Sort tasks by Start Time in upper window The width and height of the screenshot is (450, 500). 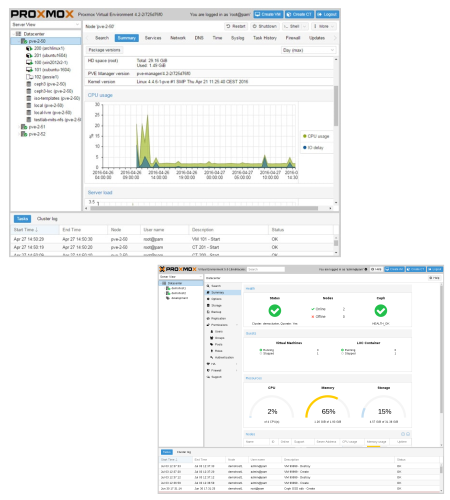[x=35, y=230]
